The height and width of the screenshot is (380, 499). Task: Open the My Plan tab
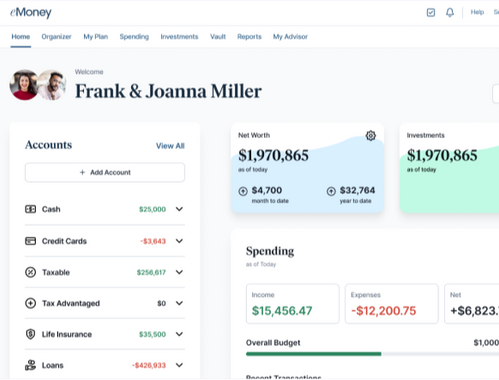(x=96, y=37)
